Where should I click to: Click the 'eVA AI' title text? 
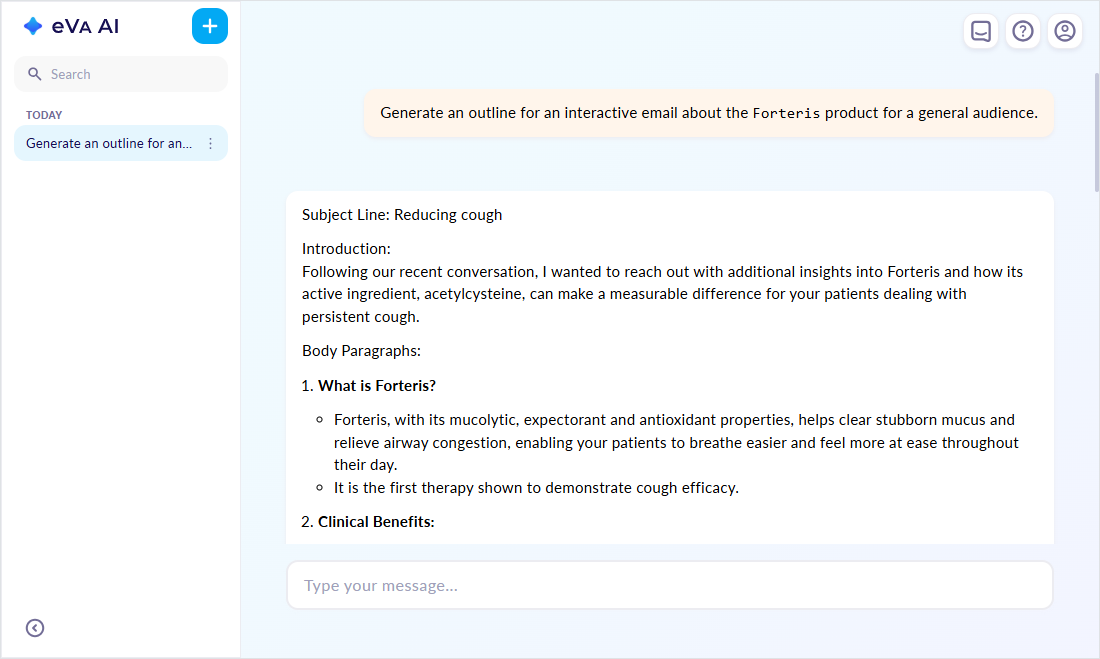coord(85,27)
